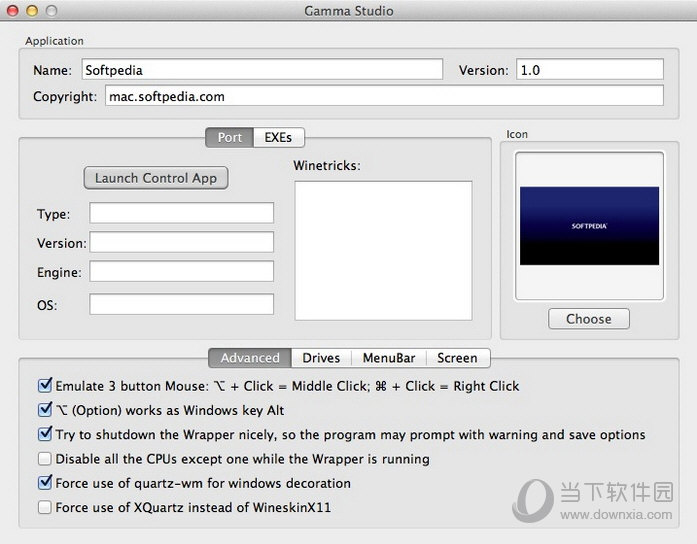Click the Port Version input field

click(x=181, y=242)
